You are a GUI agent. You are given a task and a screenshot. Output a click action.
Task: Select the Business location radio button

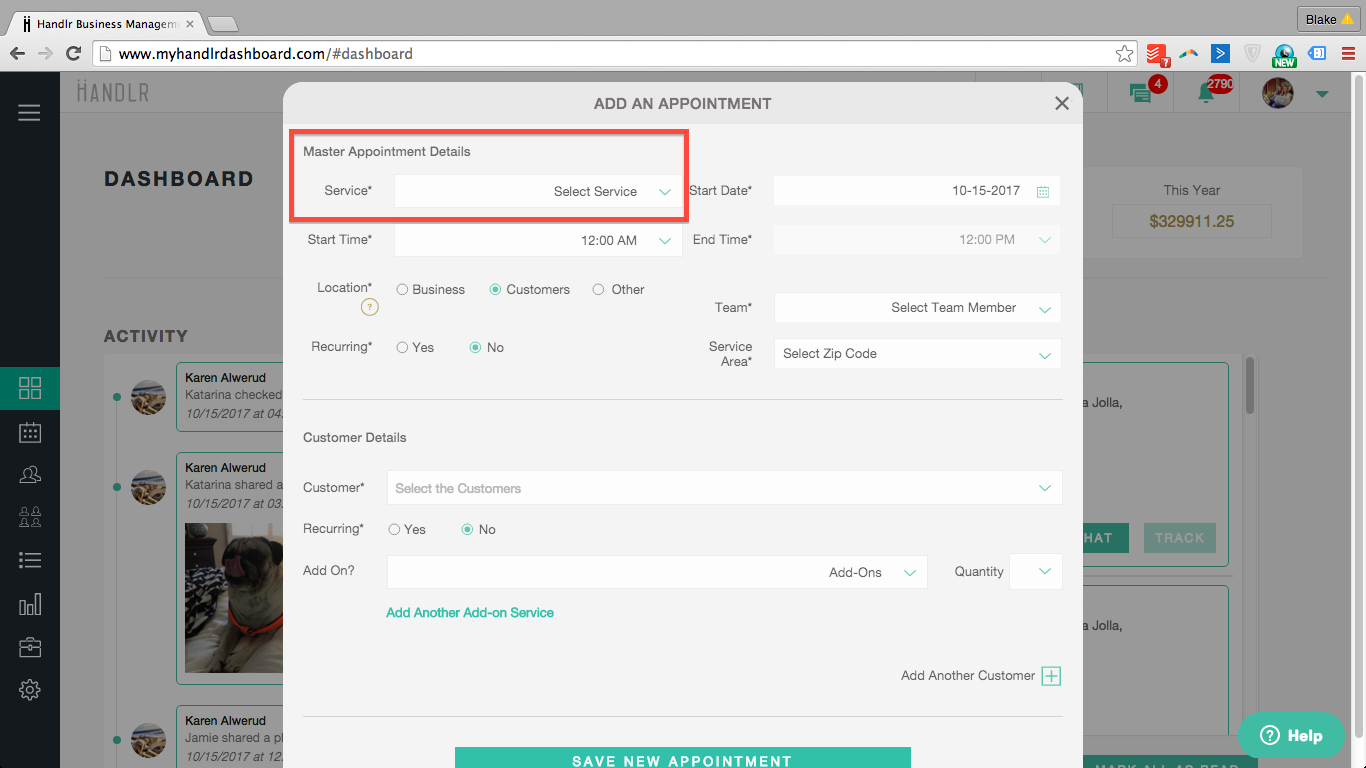[x=402, y=290]
